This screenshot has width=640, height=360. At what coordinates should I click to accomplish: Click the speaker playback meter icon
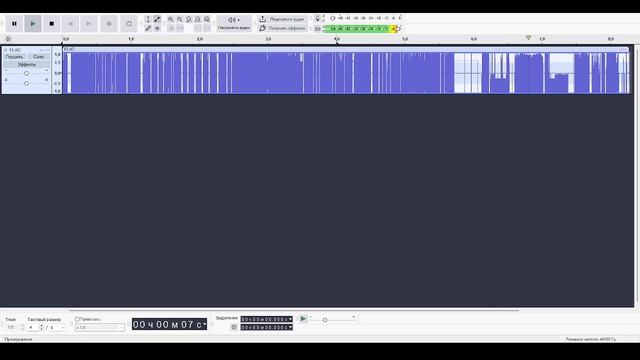318,29
